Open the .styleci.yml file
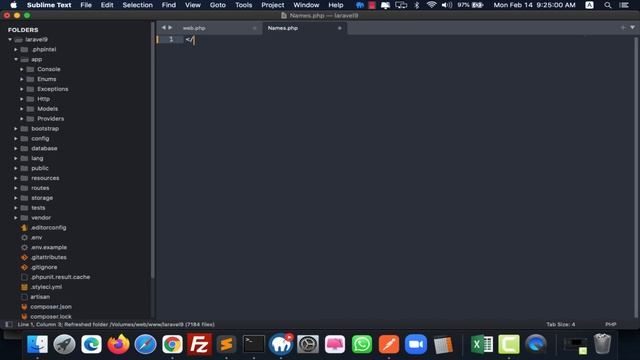Viewport: 640px width, 360px height. 46,287
